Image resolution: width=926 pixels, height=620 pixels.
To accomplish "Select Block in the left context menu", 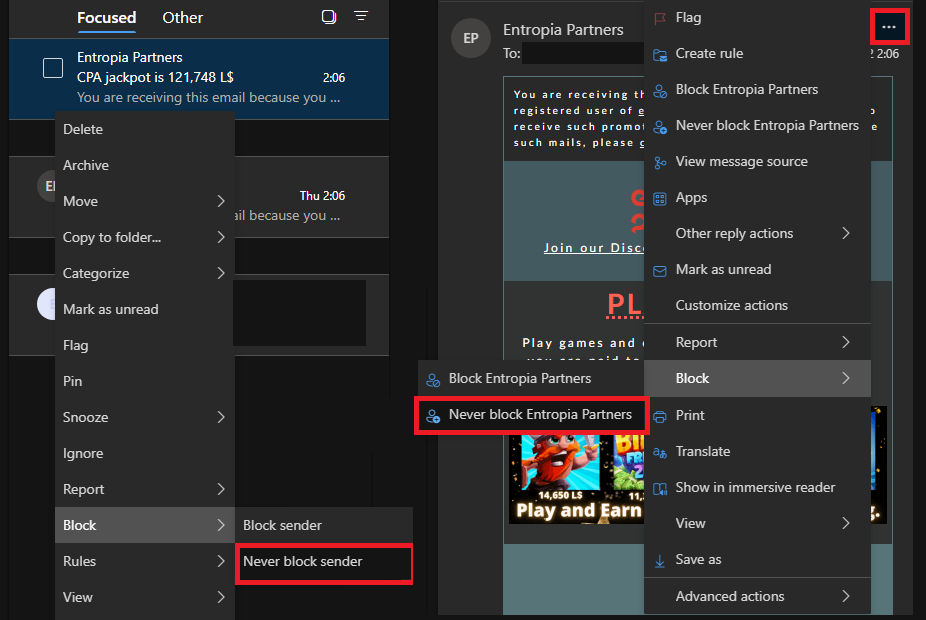I will tap(145, 525).
